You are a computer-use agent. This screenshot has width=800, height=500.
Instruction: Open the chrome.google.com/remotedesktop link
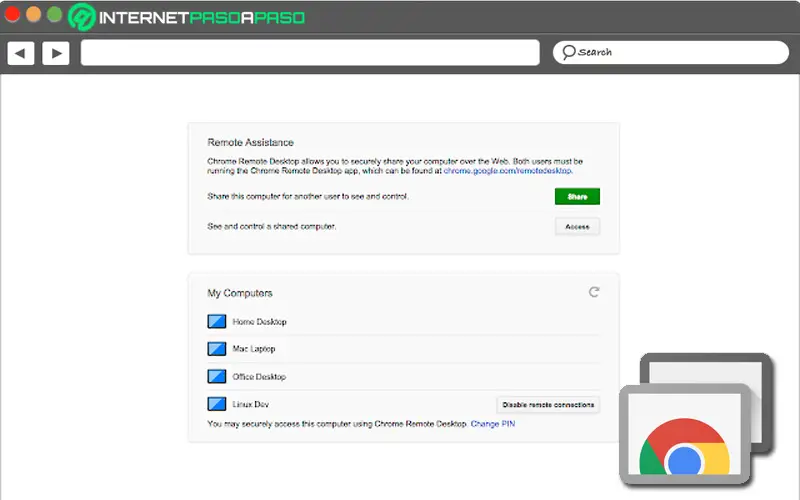508,172
